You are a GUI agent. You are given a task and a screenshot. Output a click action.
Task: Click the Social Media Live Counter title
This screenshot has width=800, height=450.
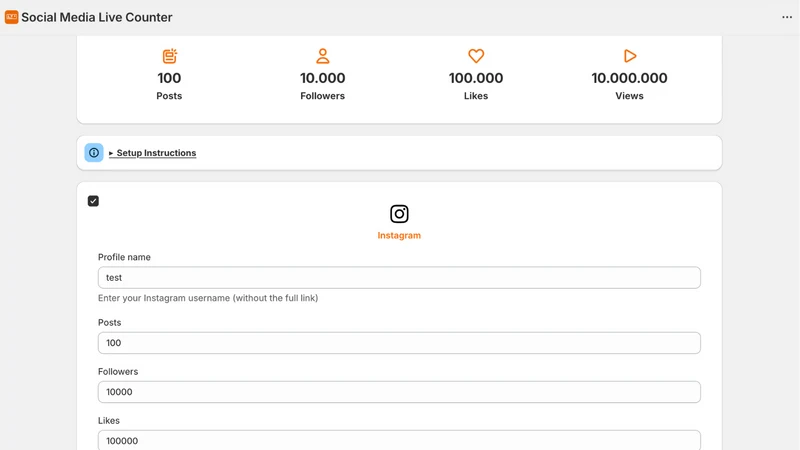(97, 17)
